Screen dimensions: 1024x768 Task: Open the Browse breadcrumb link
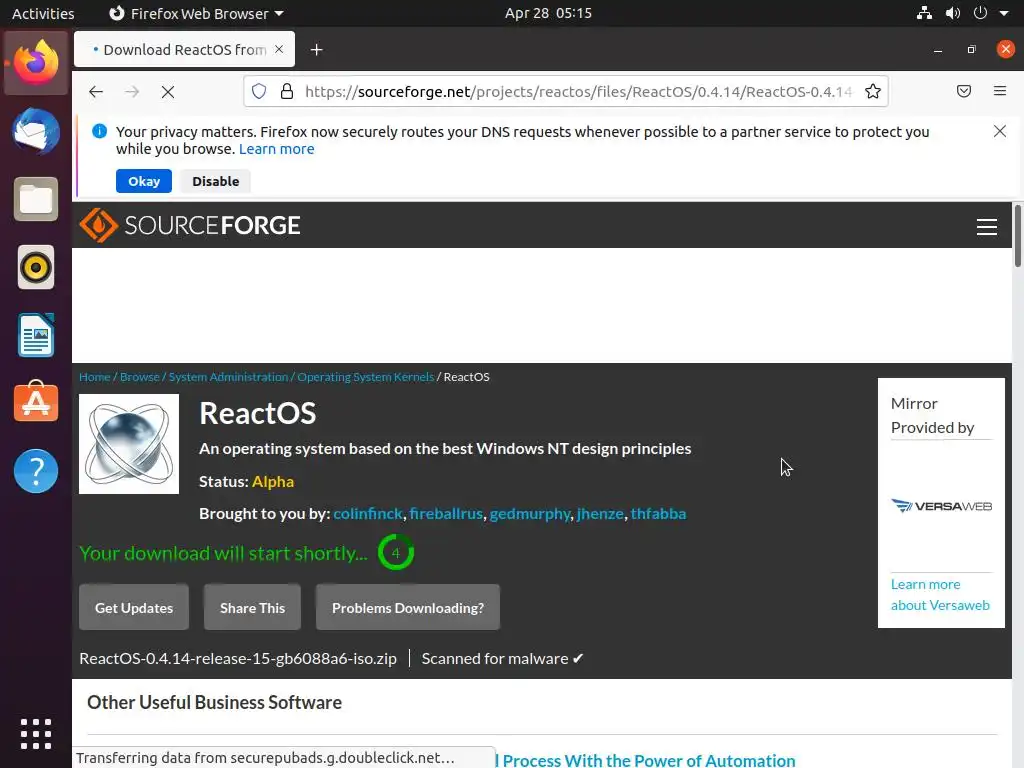(x=140, y=377)
